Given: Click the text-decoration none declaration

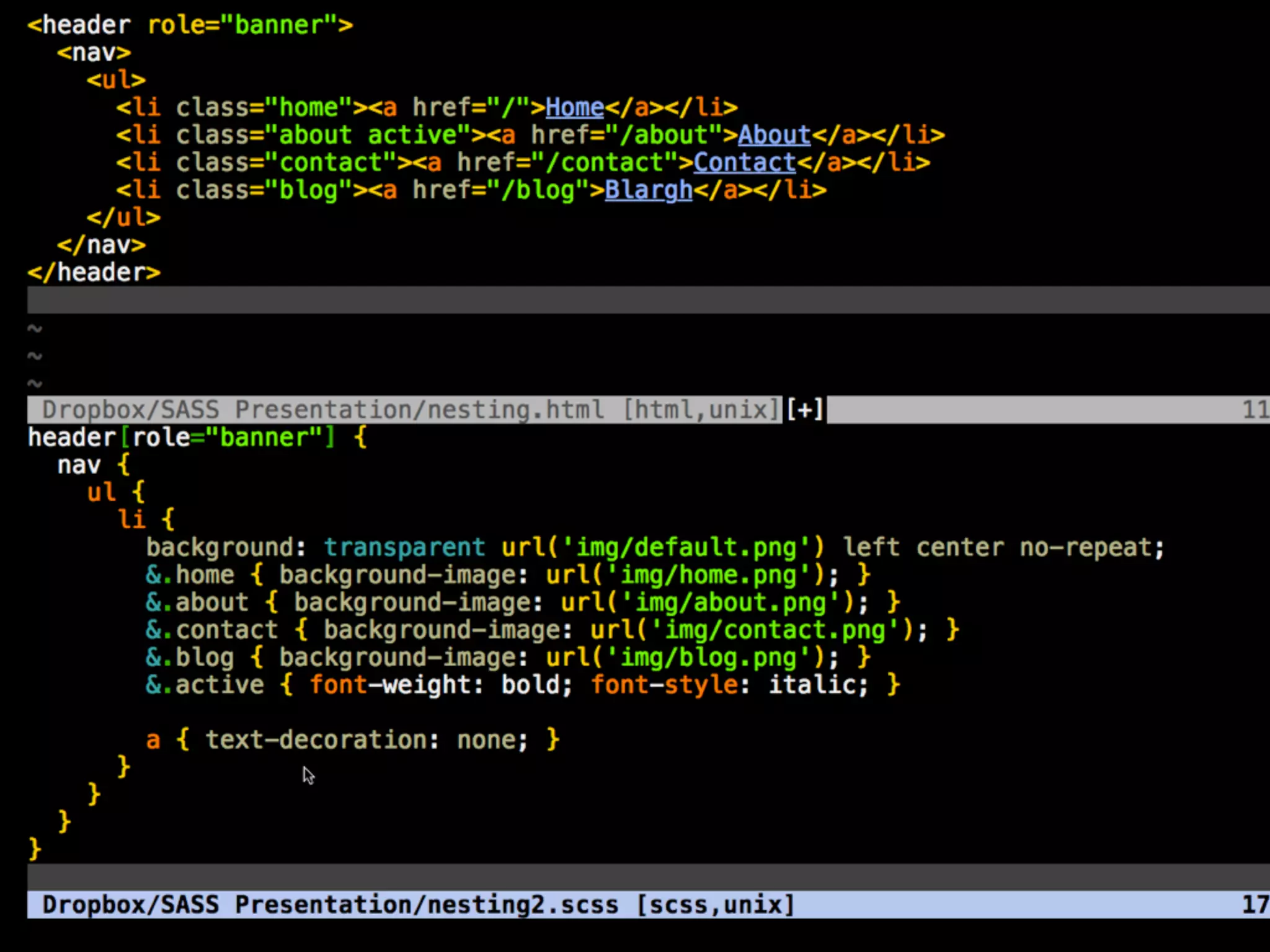Looking at the screenshot, I should pos(366,740).
